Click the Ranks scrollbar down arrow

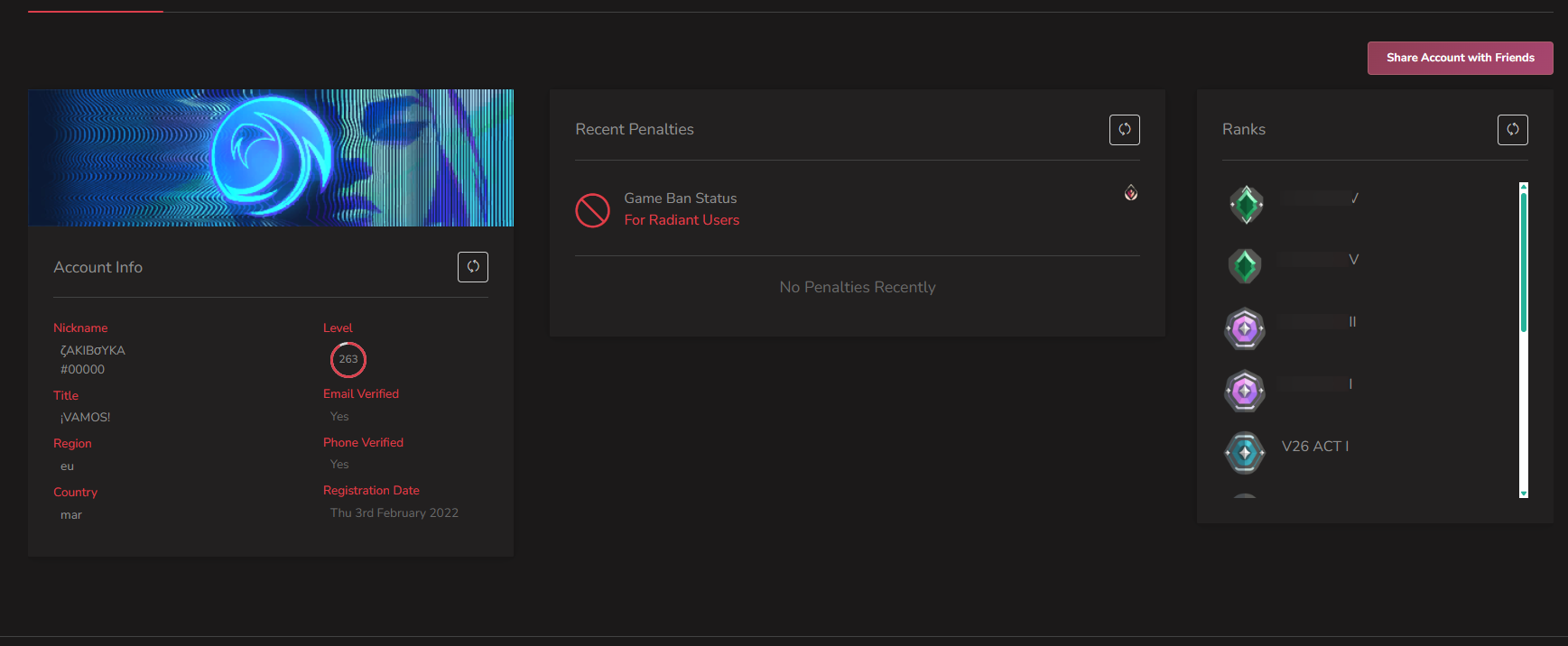point(1524,494)
